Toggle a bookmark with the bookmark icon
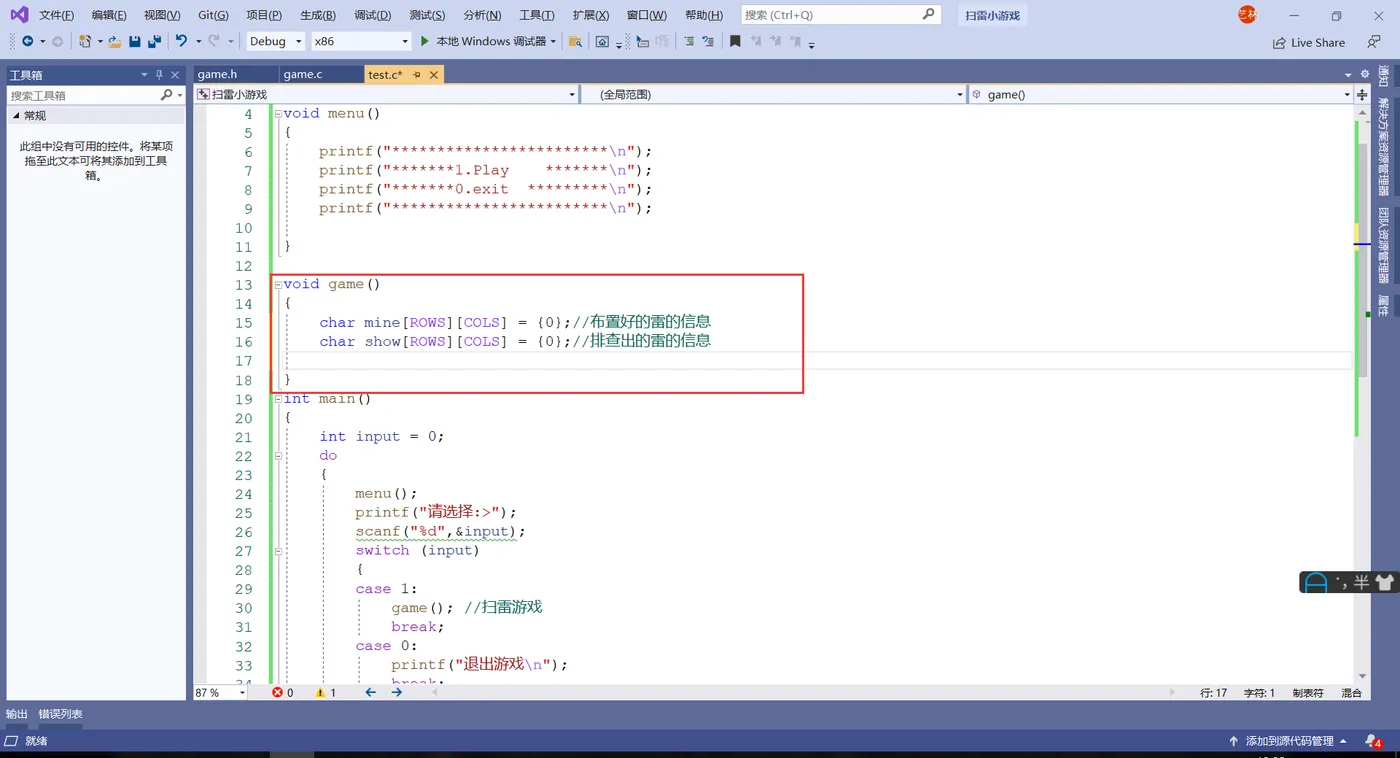The width and height of the screenshot is (1400, 758). click(x=735, y=41)
